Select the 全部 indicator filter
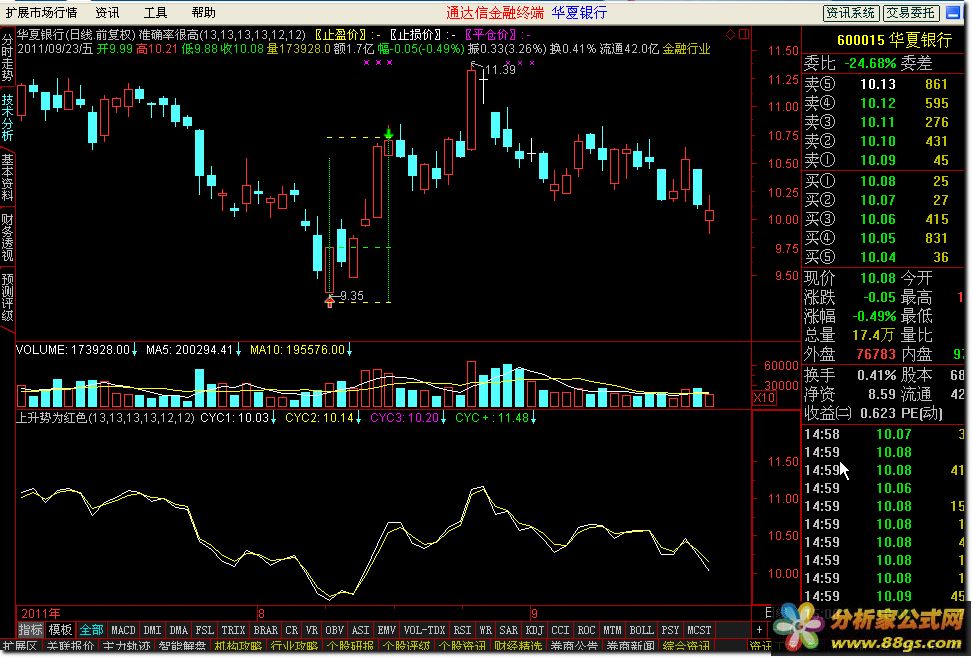 [91, 630]
